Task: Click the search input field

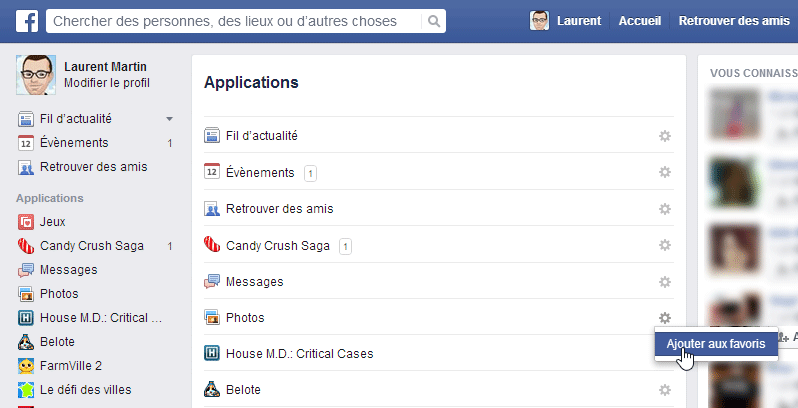Action: tap(234, 21)
